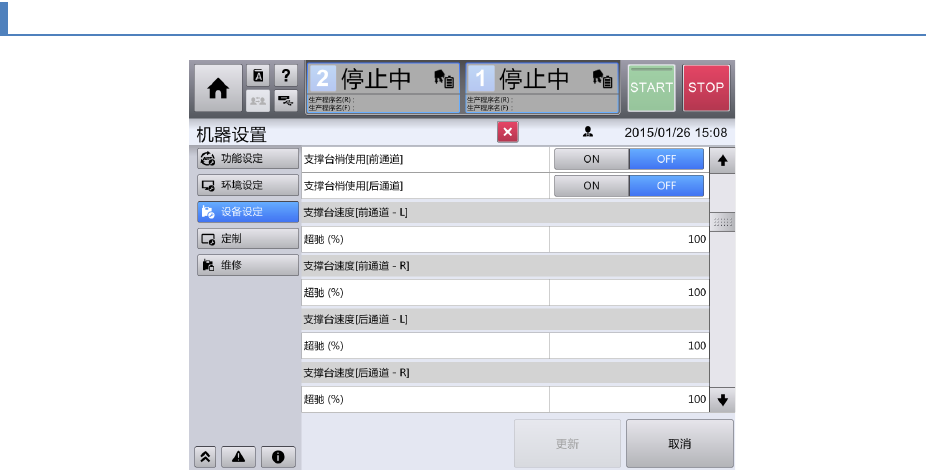Edit 超驰 value under 后通道 - R
Viewport: 926px width, 471px height.
pos(629,400)
